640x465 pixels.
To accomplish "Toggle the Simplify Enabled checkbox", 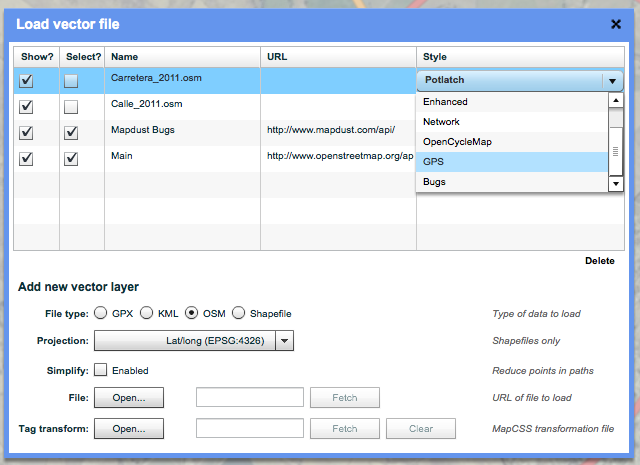I will pos(101,370).
